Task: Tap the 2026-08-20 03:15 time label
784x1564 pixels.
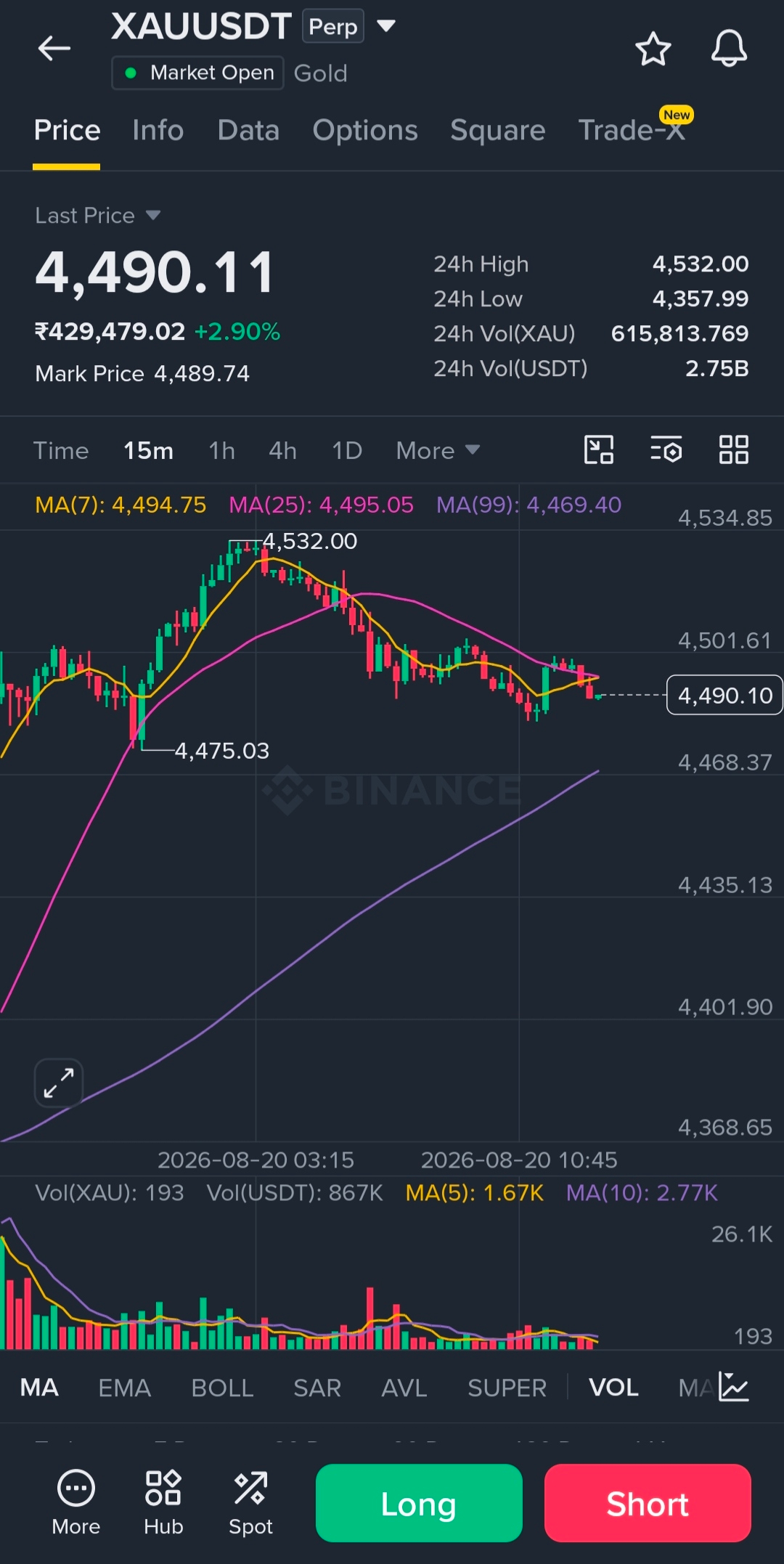Action: point(256,1160)
